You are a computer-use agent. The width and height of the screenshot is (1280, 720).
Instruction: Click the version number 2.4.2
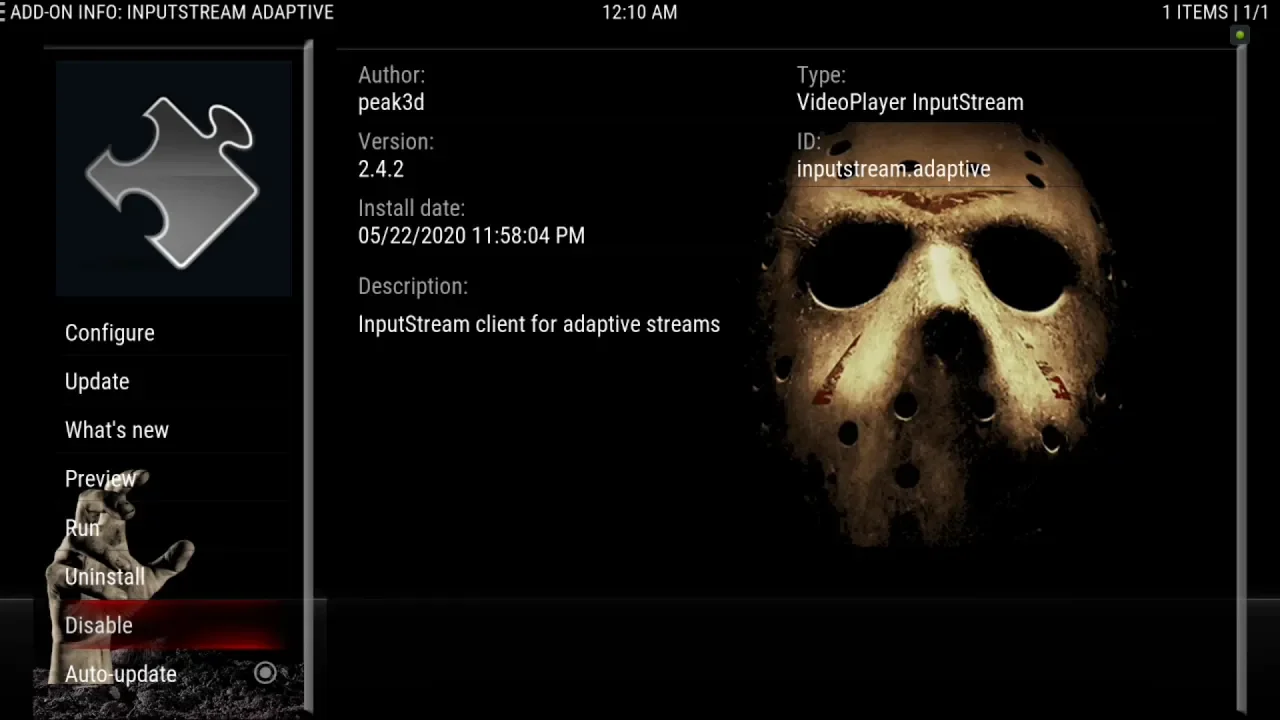[381, 169]
